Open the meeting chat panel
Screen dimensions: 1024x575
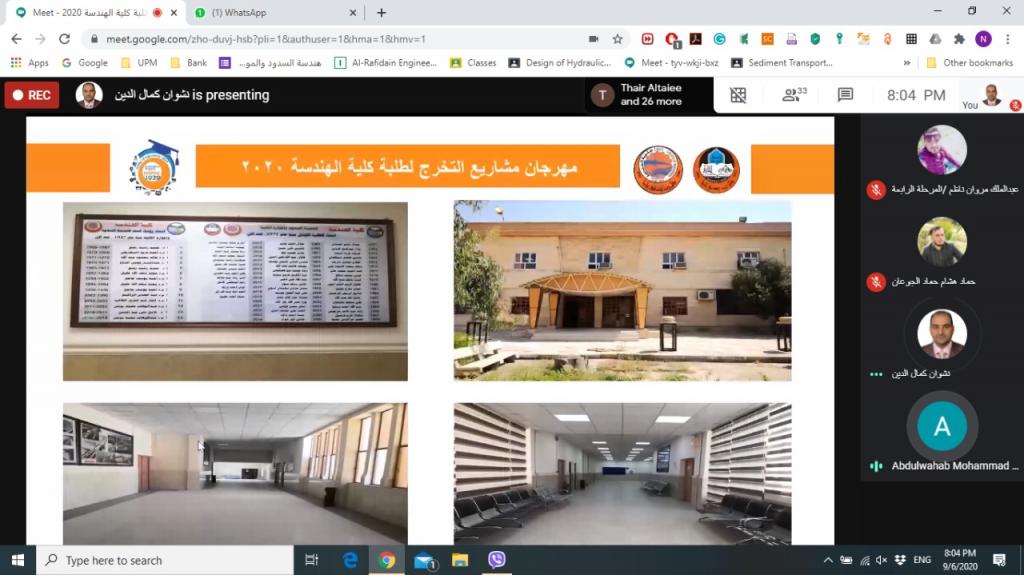coord(845,95)
